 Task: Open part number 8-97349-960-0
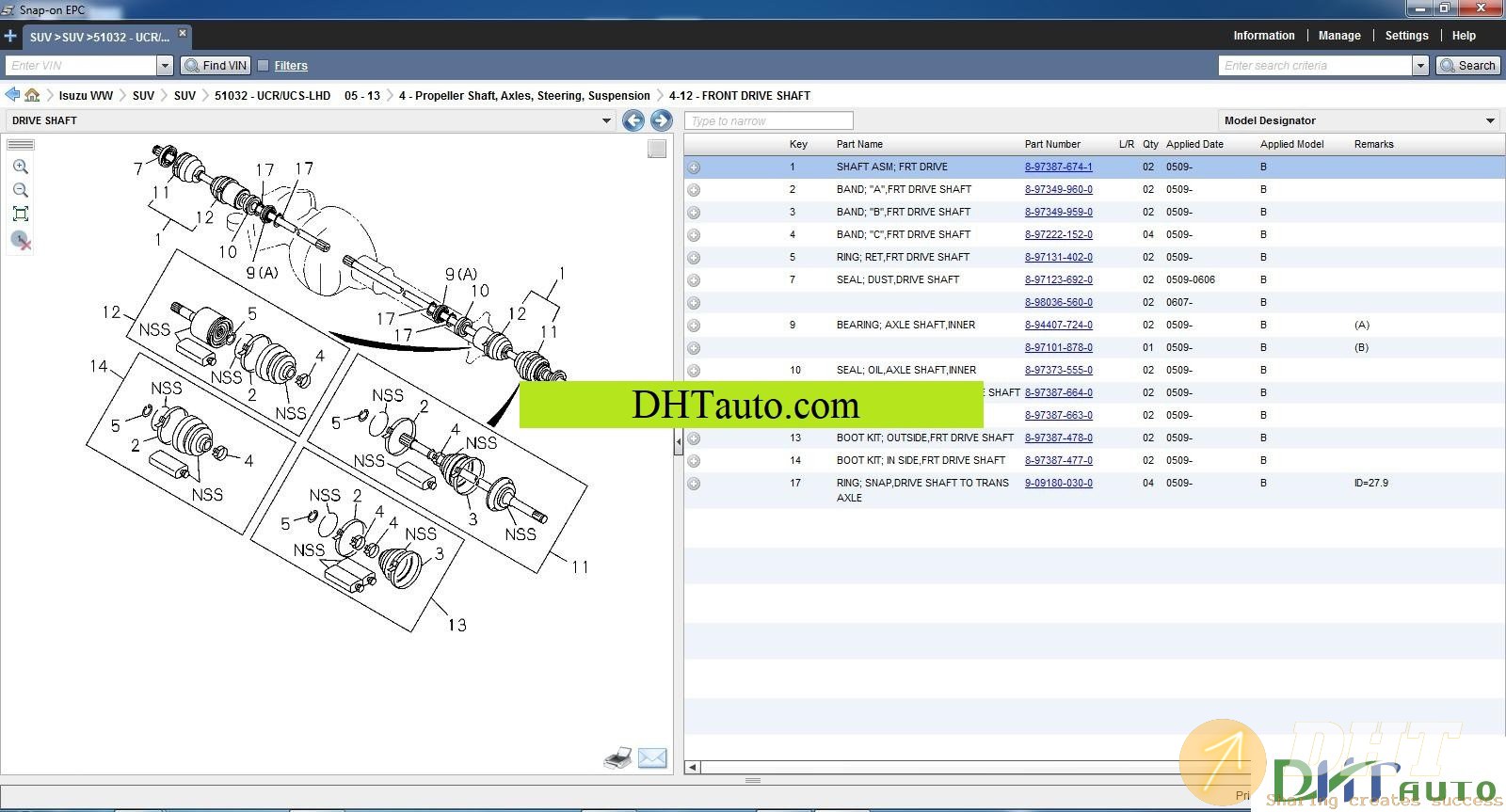[x=1058, y=189]
